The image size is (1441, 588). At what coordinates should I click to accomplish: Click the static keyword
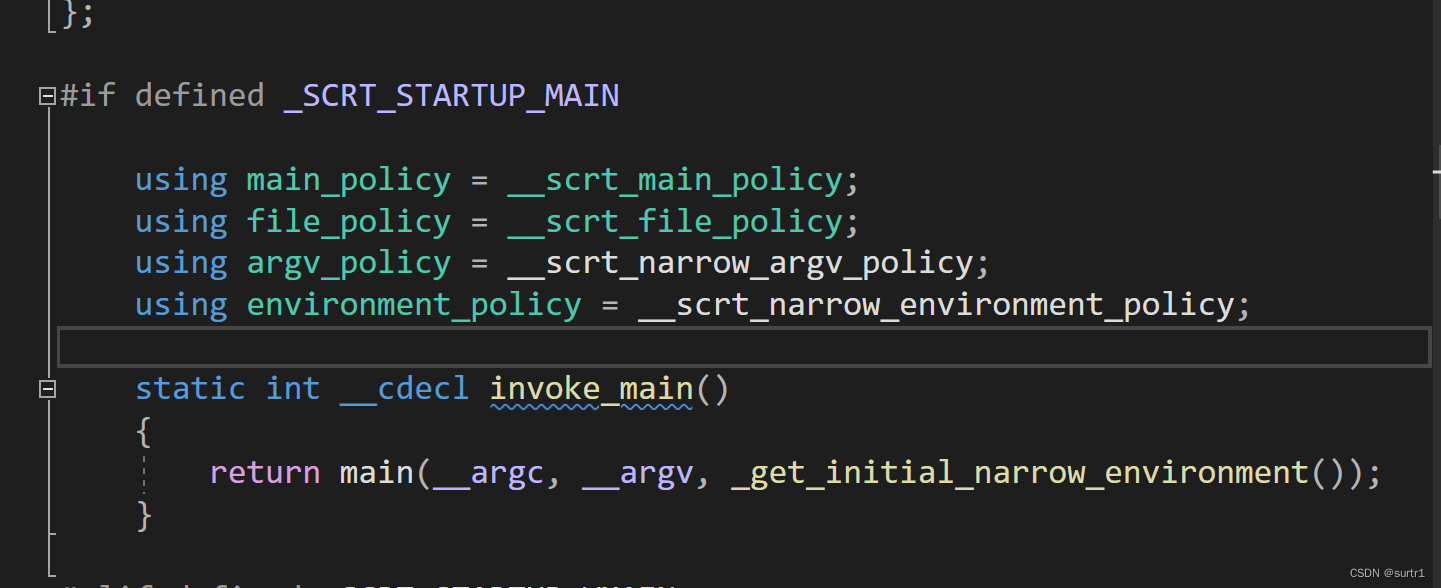(x=191, y=388)
